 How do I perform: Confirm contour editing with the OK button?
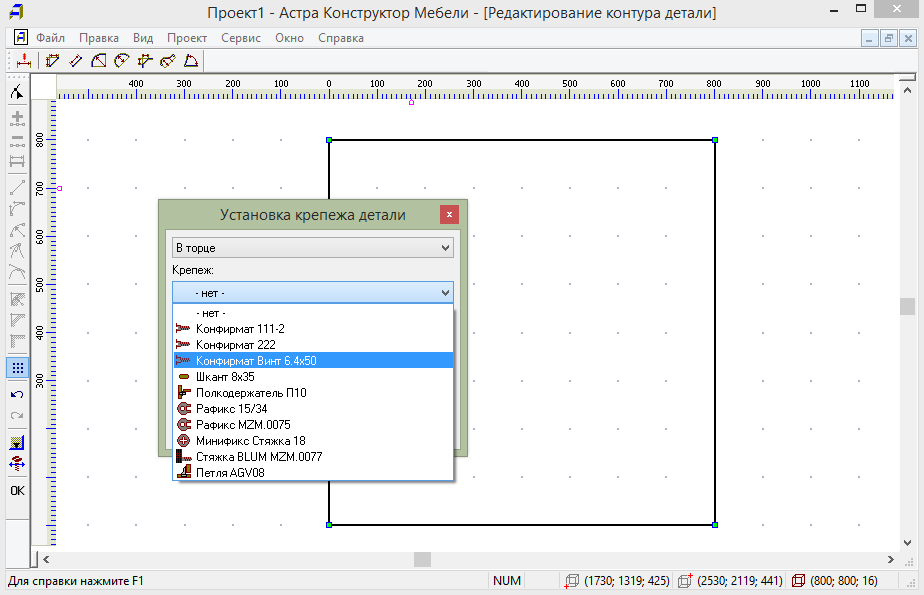(17, 491)
